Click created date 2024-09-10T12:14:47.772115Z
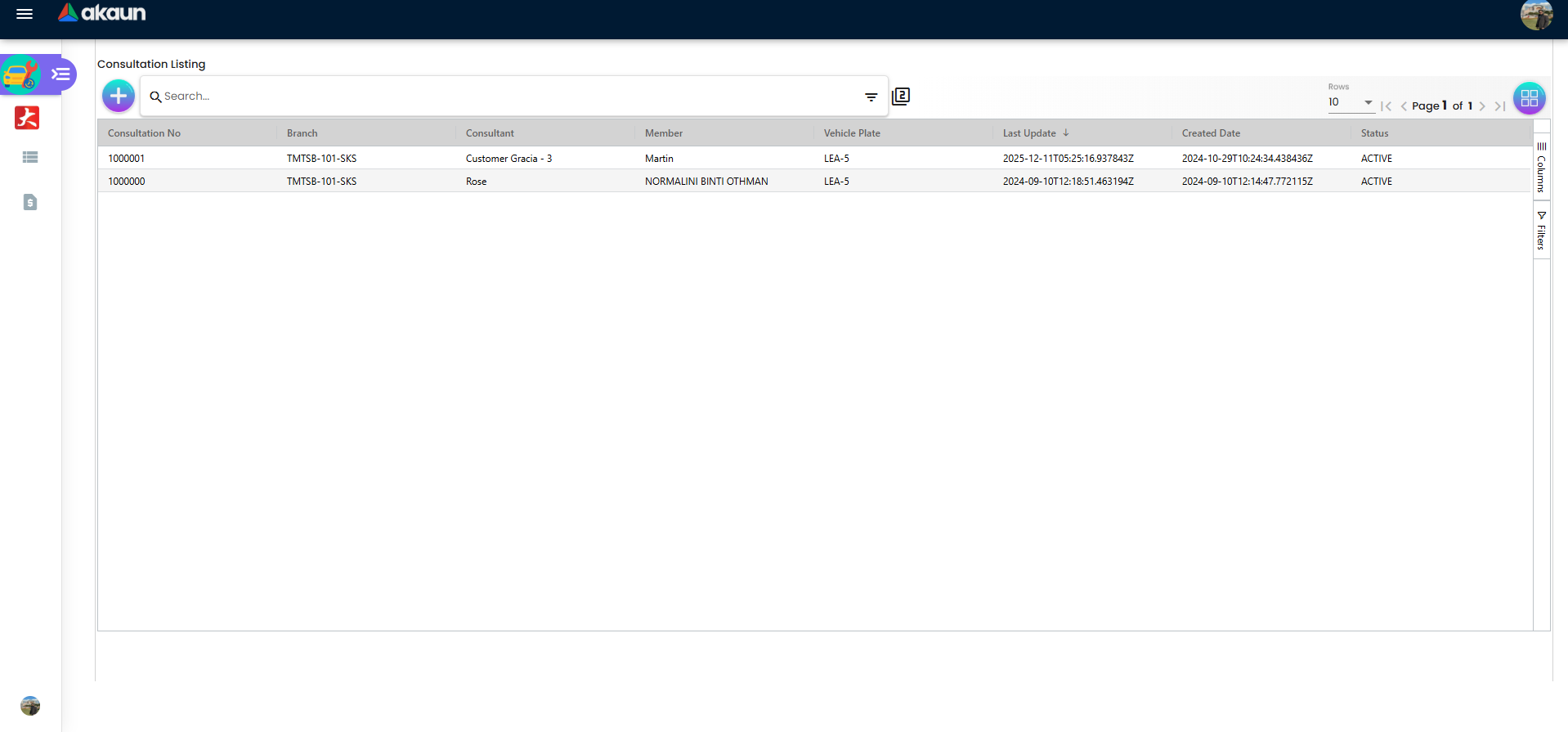The height and width of the screenshot is (732, 1568). 1247,182
